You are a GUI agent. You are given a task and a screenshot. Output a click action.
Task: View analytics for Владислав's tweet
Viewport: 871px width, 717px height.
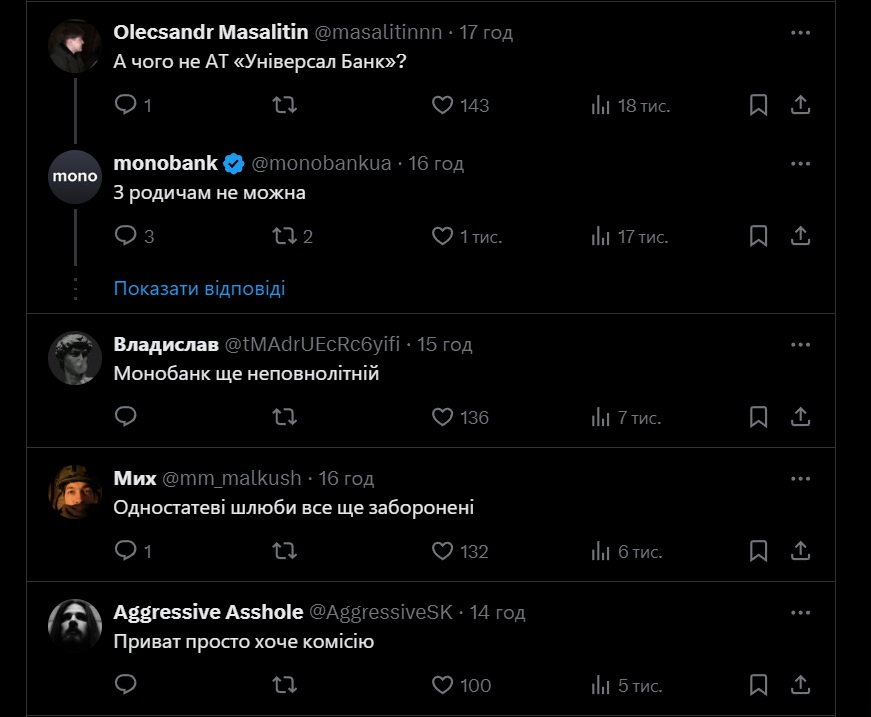601,417
